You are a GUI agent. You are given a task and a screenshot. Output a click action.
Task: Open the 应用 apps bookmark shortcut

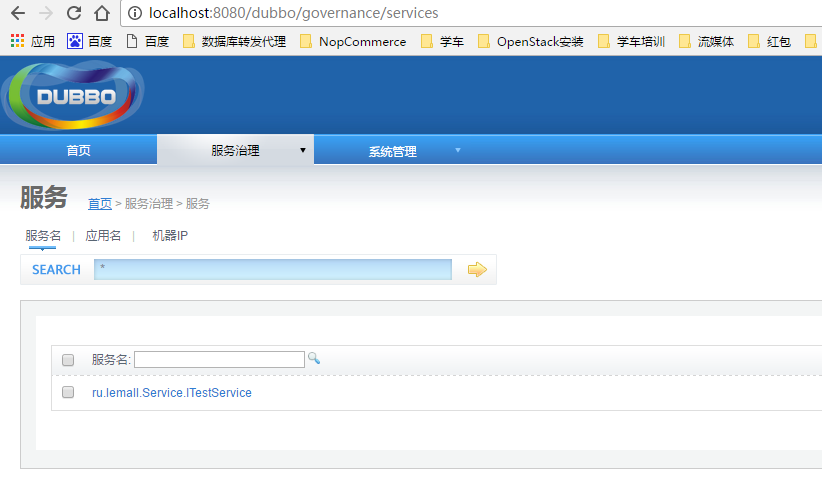coord(33,41)
